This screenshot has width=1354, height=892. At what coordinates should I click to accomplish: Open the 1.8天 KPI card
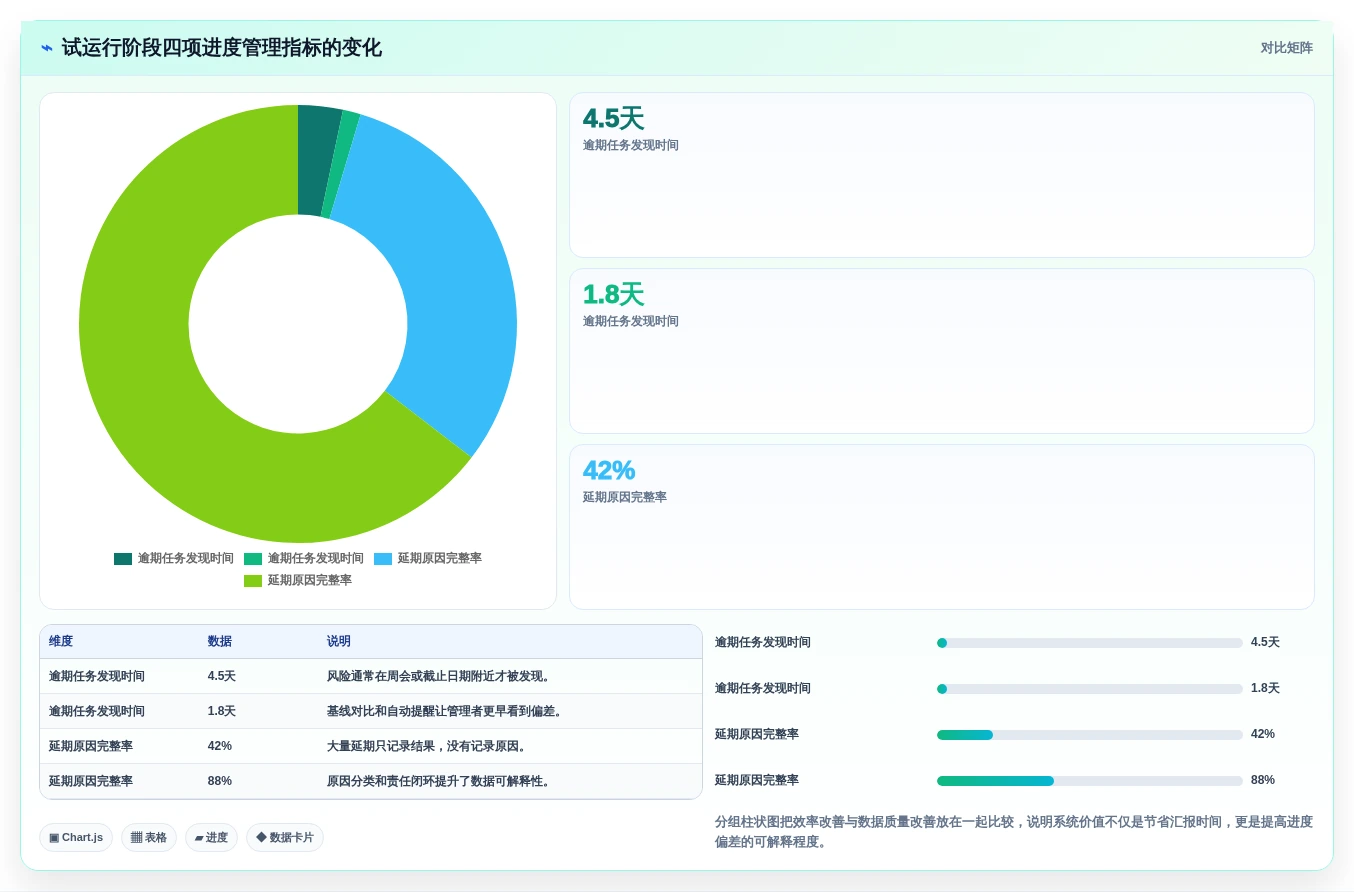[942, 351]
